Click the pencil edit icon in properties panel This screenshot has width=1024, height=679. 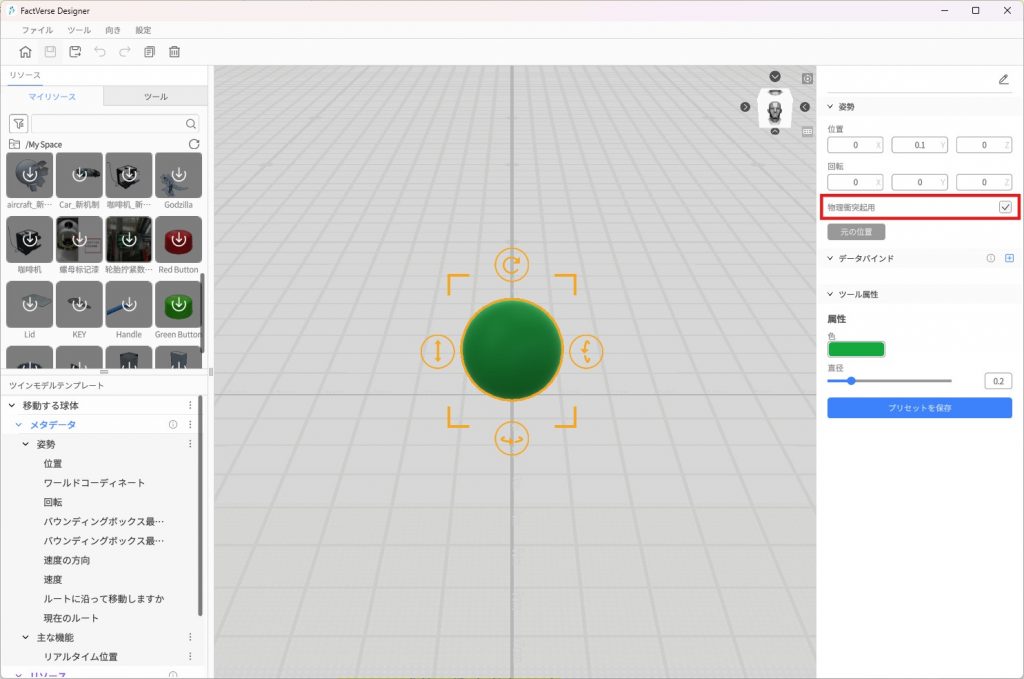click(x=1003, y=79)
